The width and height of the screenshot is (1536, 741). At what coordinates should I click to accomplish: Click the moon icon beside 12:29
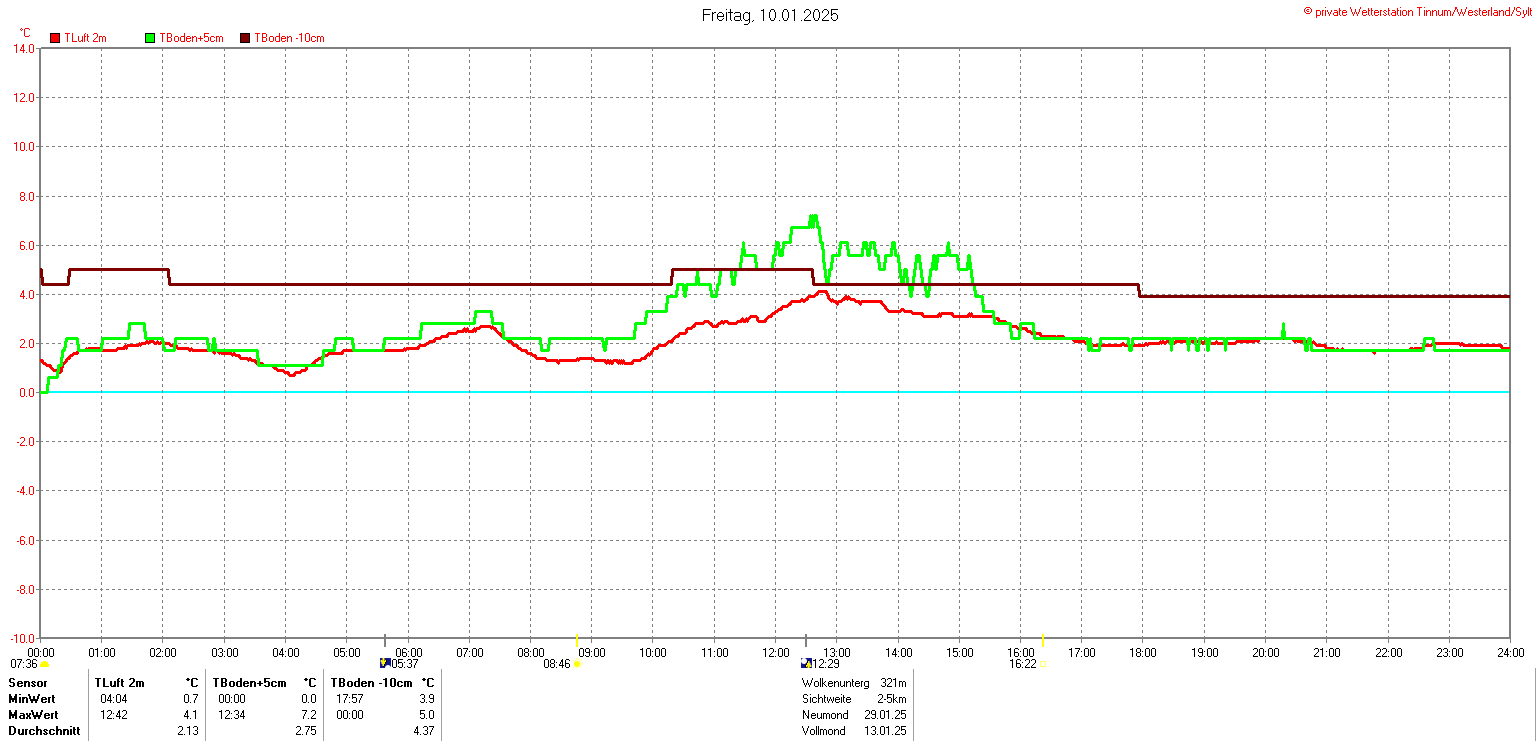pyautogui.click(x=806, y=663)
